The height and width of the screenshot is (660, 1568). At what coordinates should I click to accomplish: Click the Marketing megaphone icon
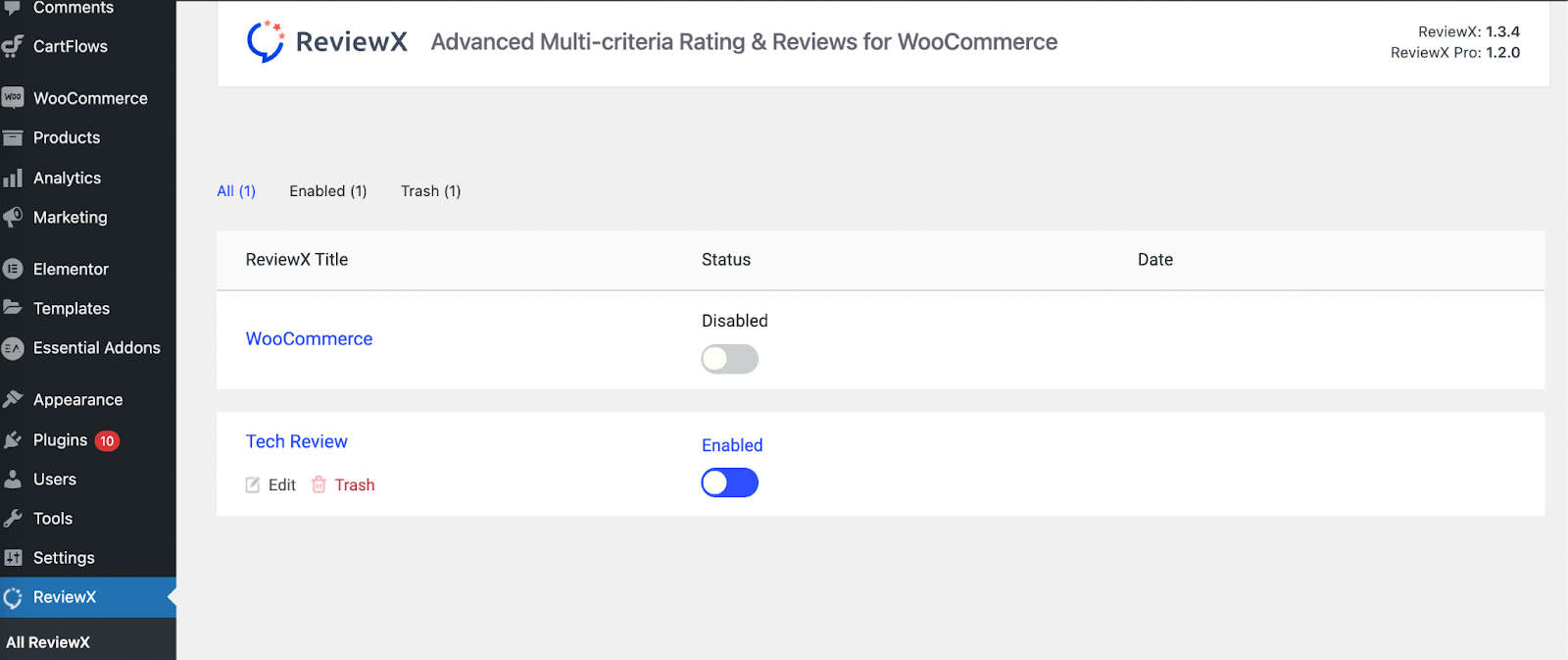[13, 217]
